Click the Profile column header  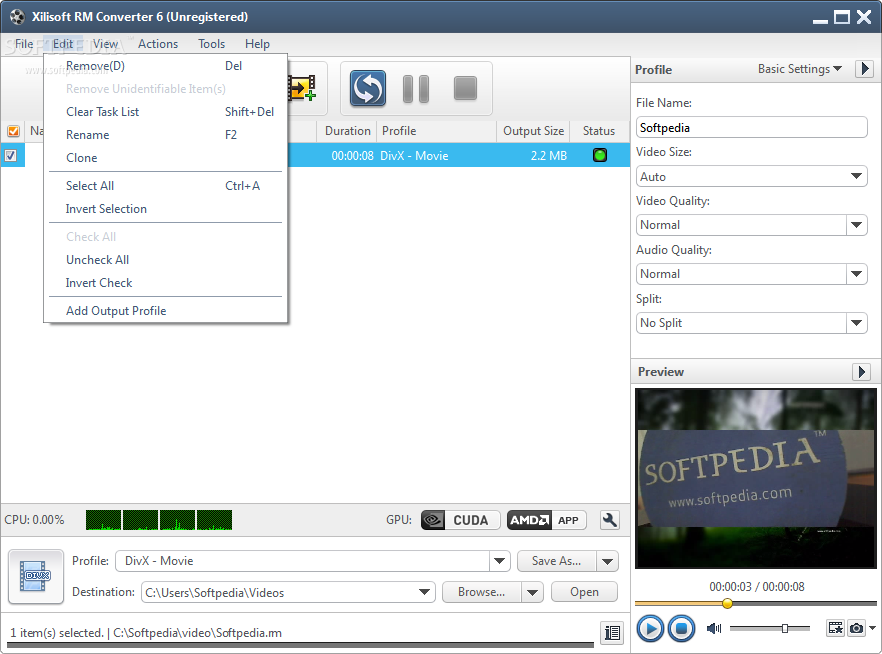pyautogui.click(x=436, y=131)
